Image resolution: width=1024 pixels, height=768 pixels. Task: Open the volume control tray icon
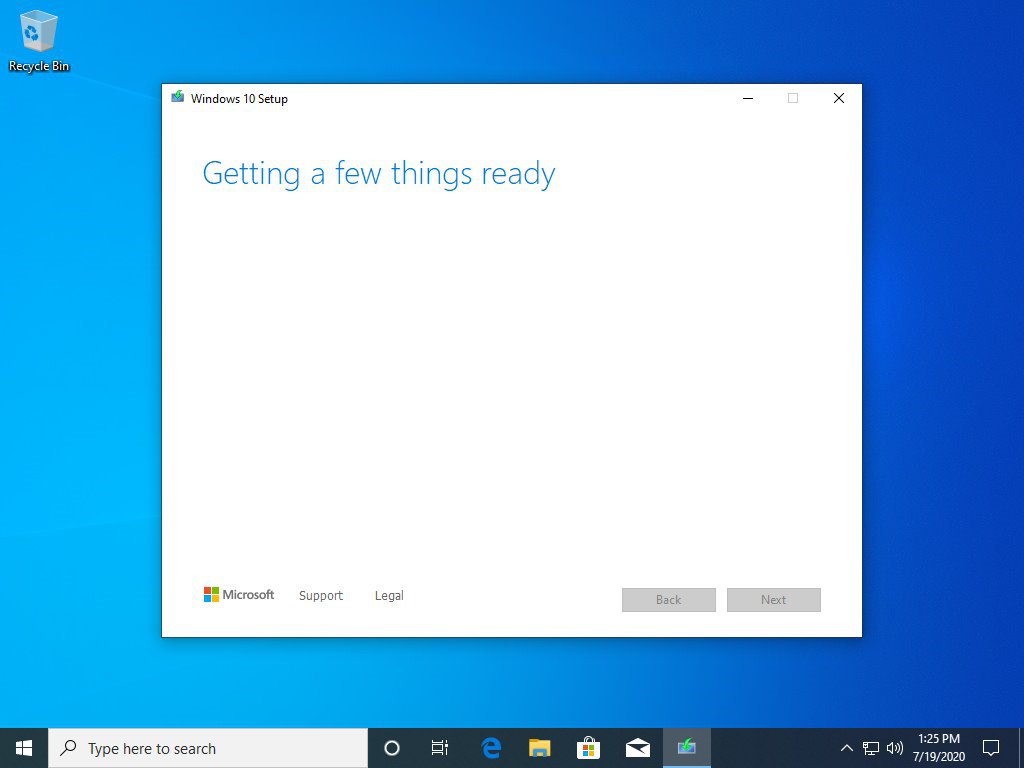point(895,748)
